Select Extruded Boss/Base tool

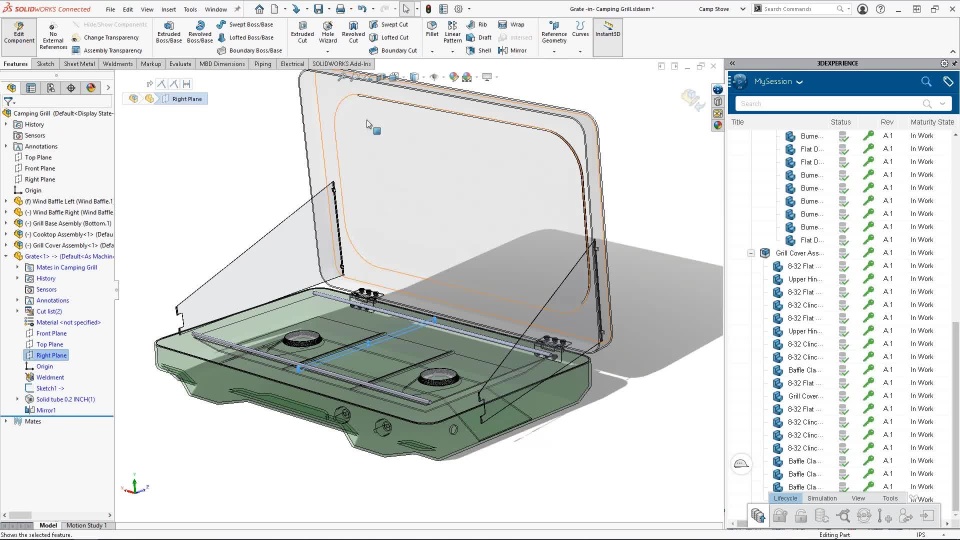click(x=168, y=33)
